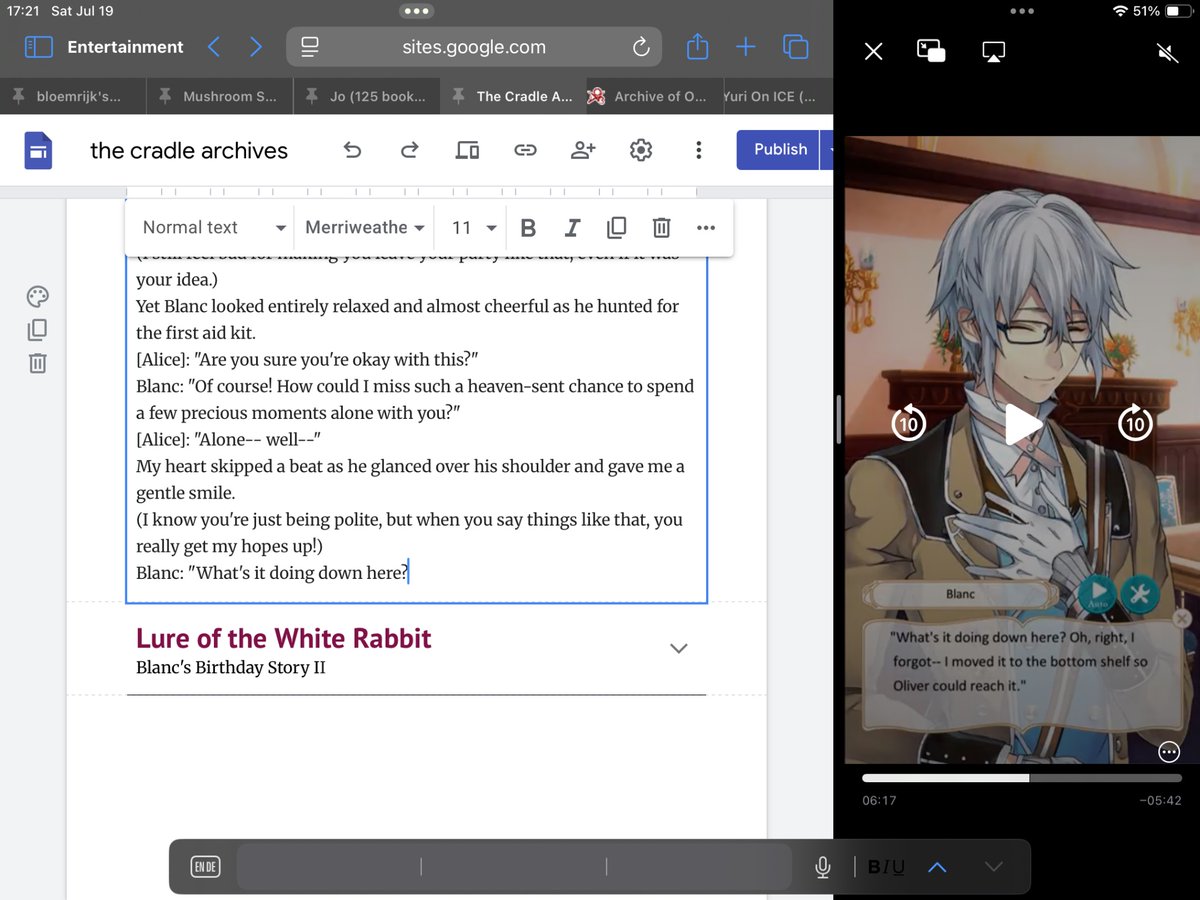Select The Cradle A... tab
1200x900 pixels.
[513, 96]
